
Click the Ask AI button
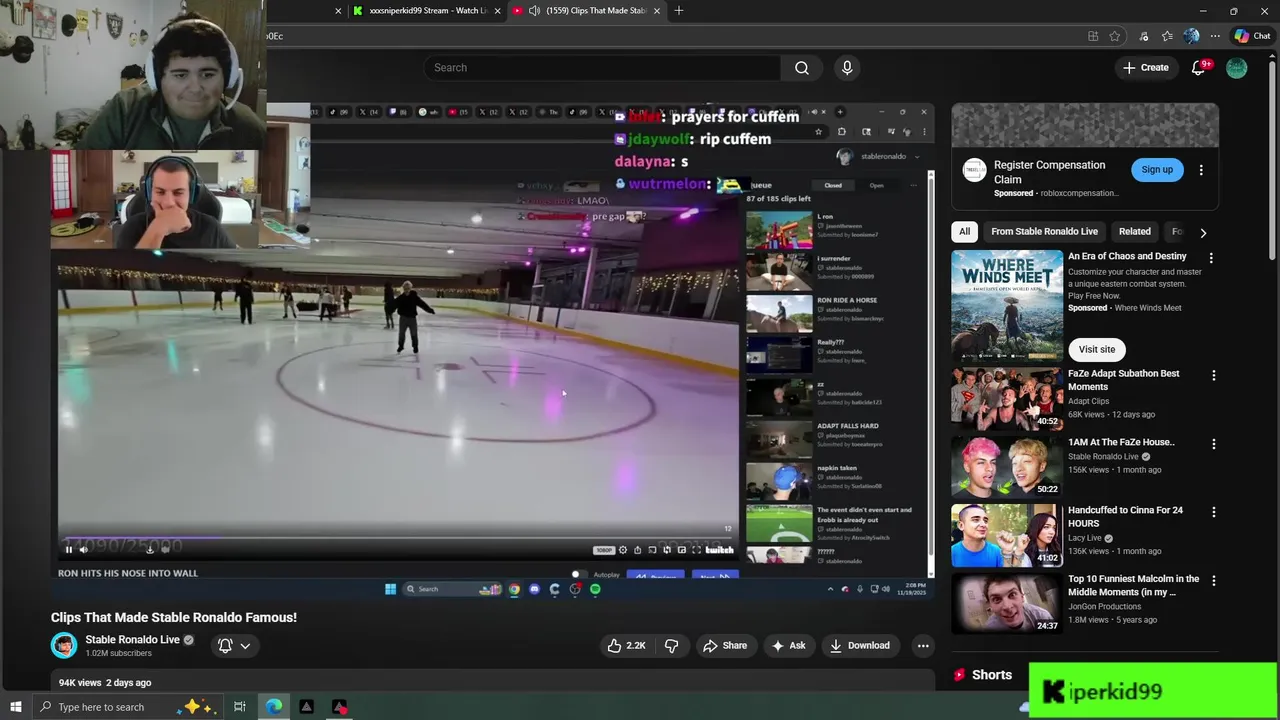[x=788, y=646]
